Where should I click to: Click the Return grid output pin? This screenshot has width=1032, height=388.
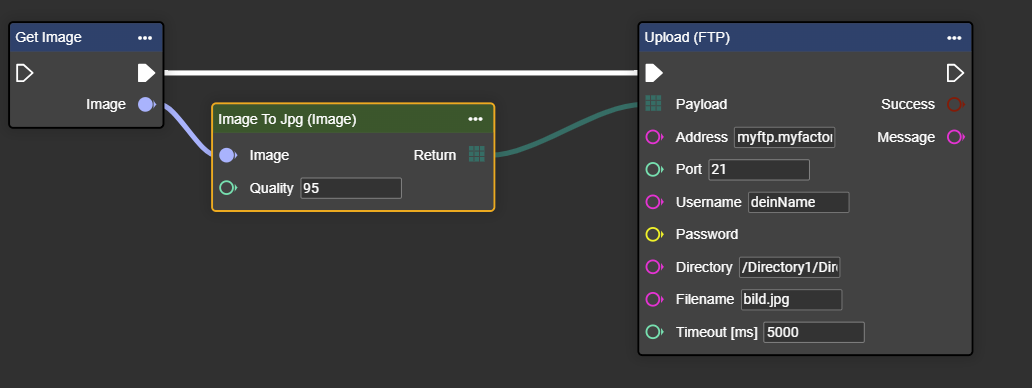[477, 154]
